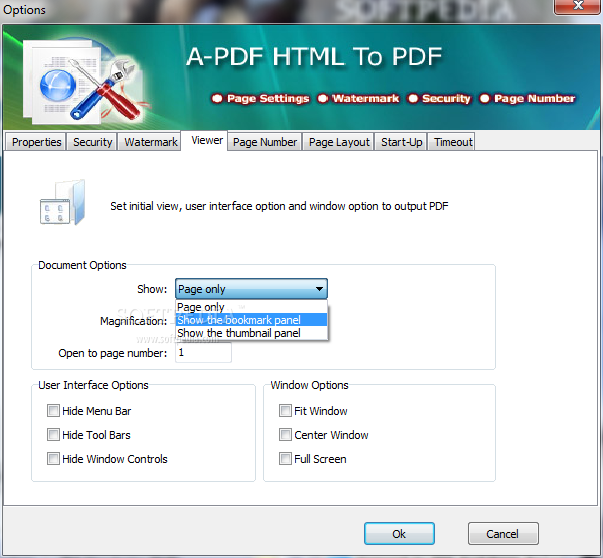Check the Full Screen option
603x558 pixels.
tap(285, 458)
